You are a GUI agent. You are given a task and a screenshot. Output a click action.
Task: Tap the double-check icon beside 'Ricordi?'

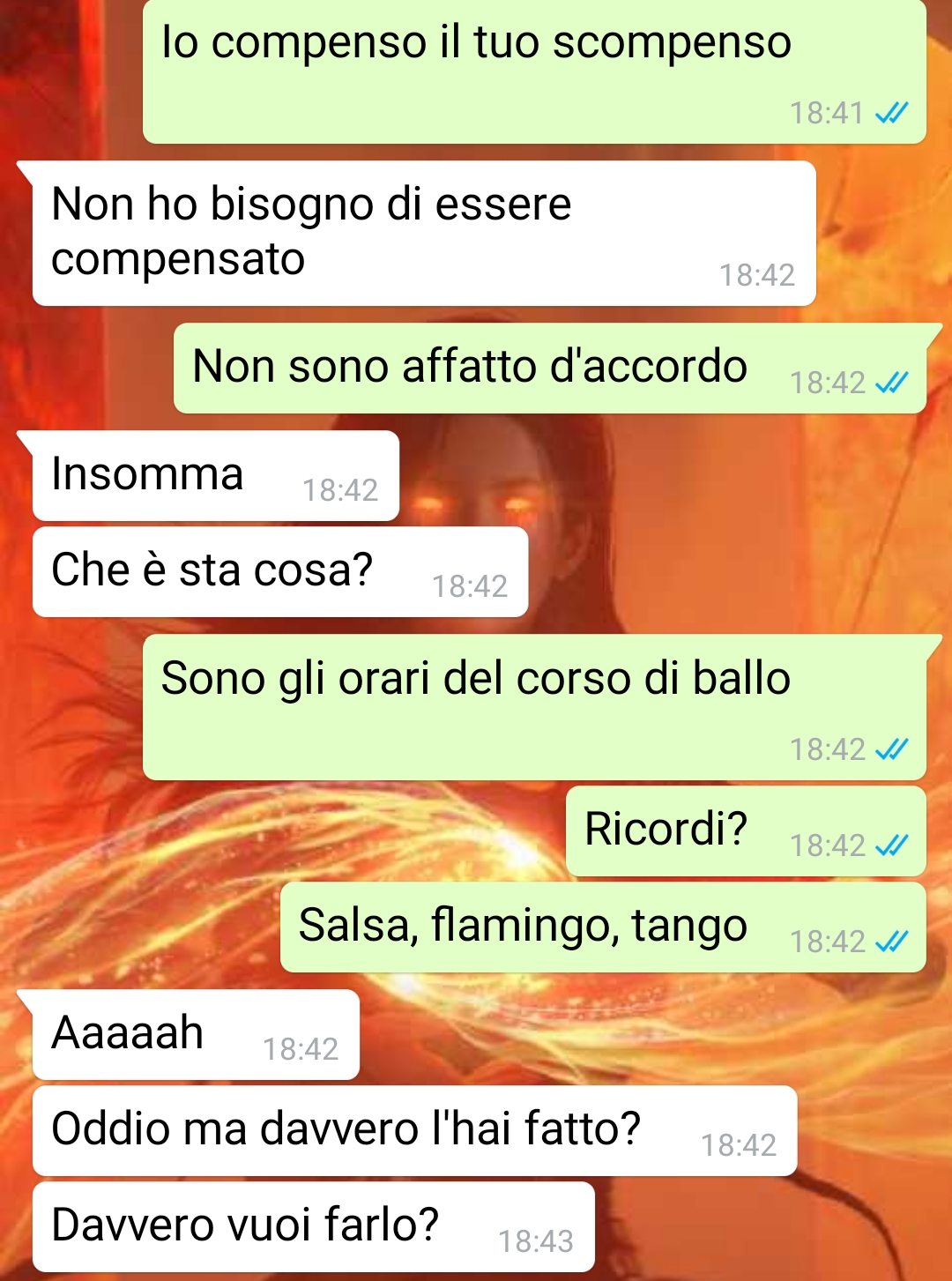pos(891,845)
